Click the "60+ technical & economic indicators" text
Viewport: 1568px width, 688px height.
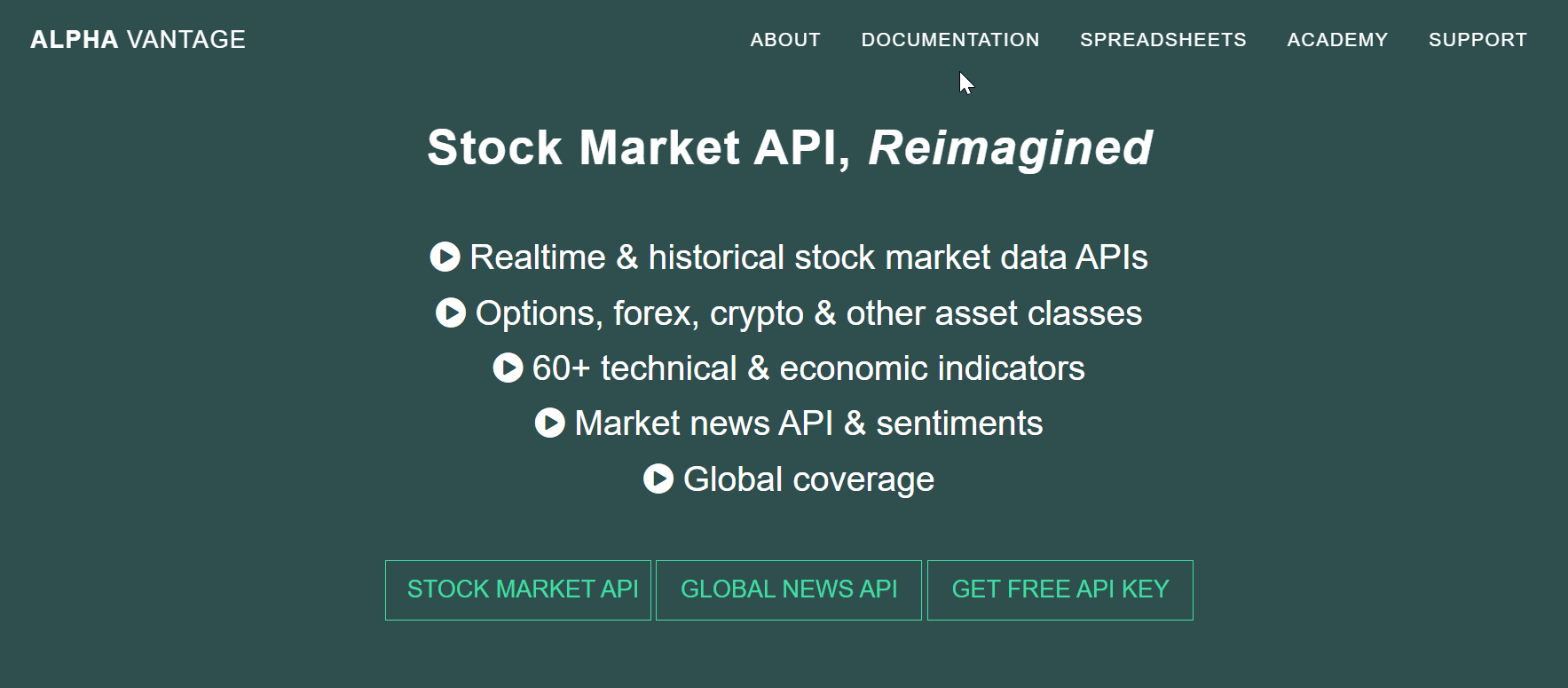point(808,368)
